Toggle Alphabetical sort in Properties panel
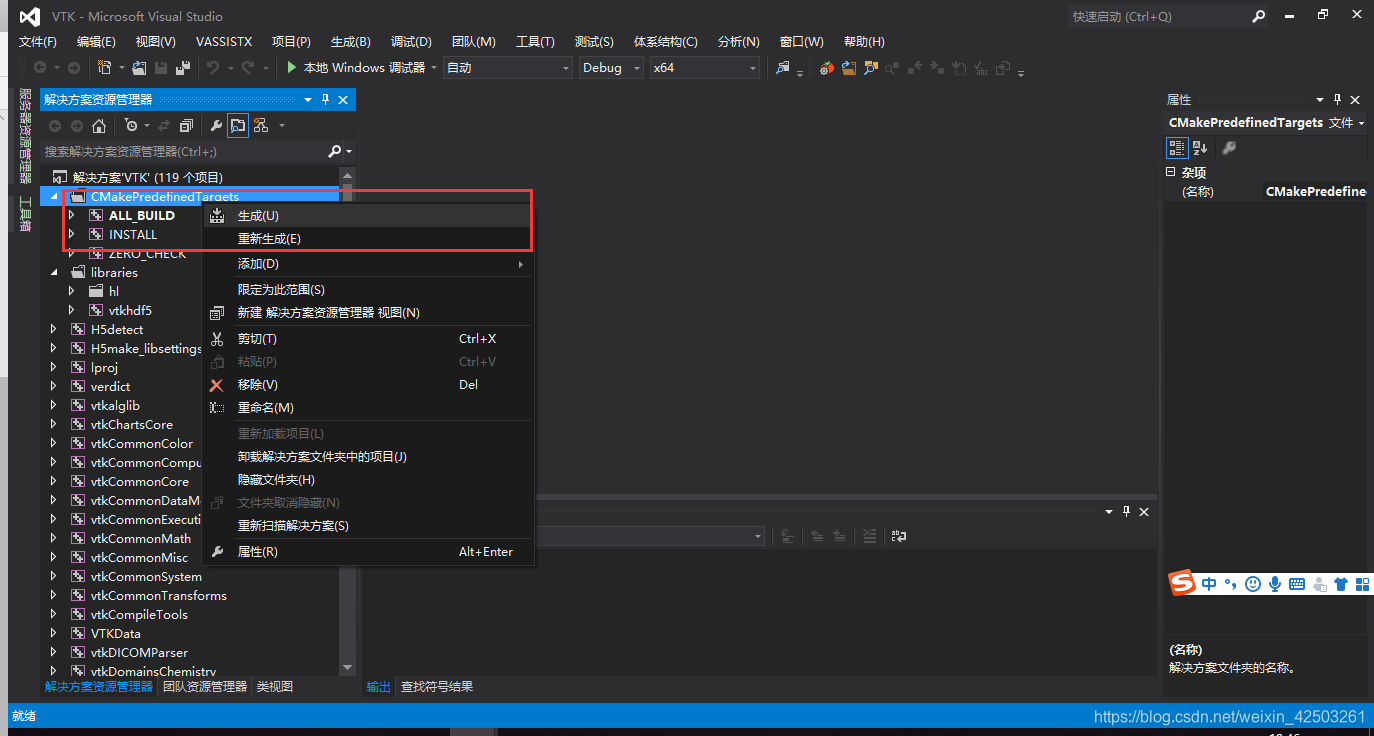The height and width of the screenshot is (736, 1374). point(1200,148)
